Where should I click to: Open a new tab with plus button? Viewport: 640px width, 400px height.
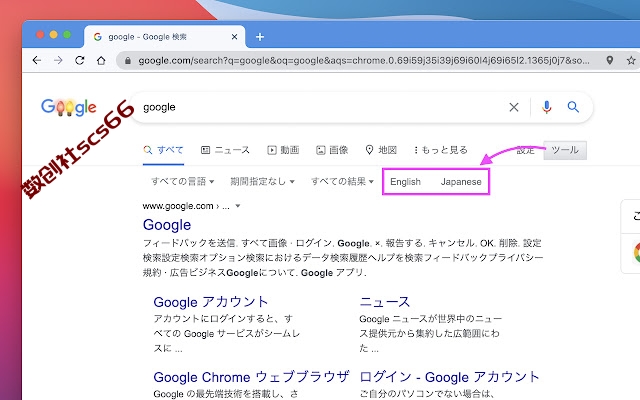[x=260, y=37]
